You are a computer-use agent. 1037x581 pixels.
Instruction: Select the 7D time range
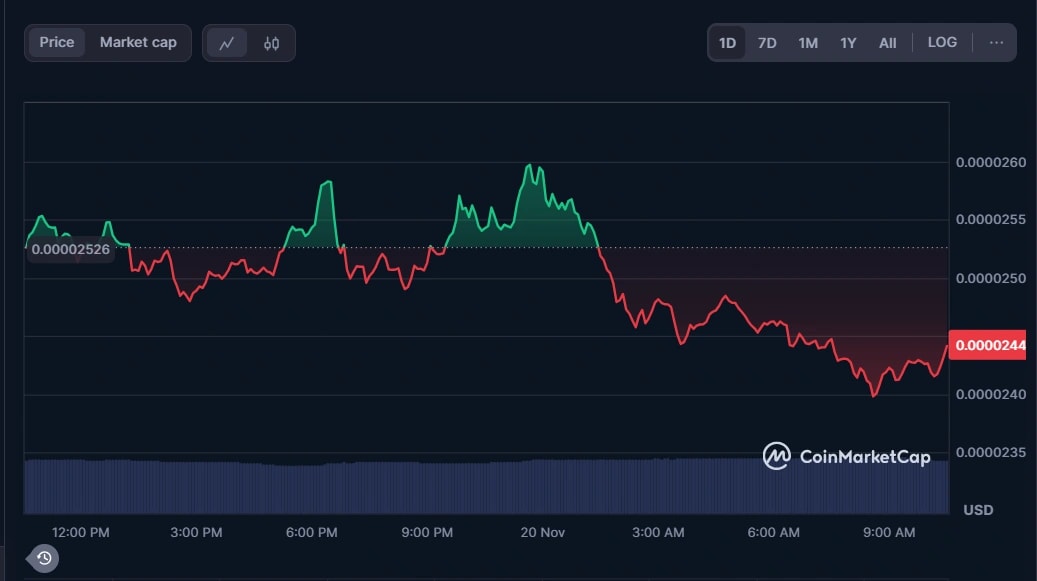point(767,43)
